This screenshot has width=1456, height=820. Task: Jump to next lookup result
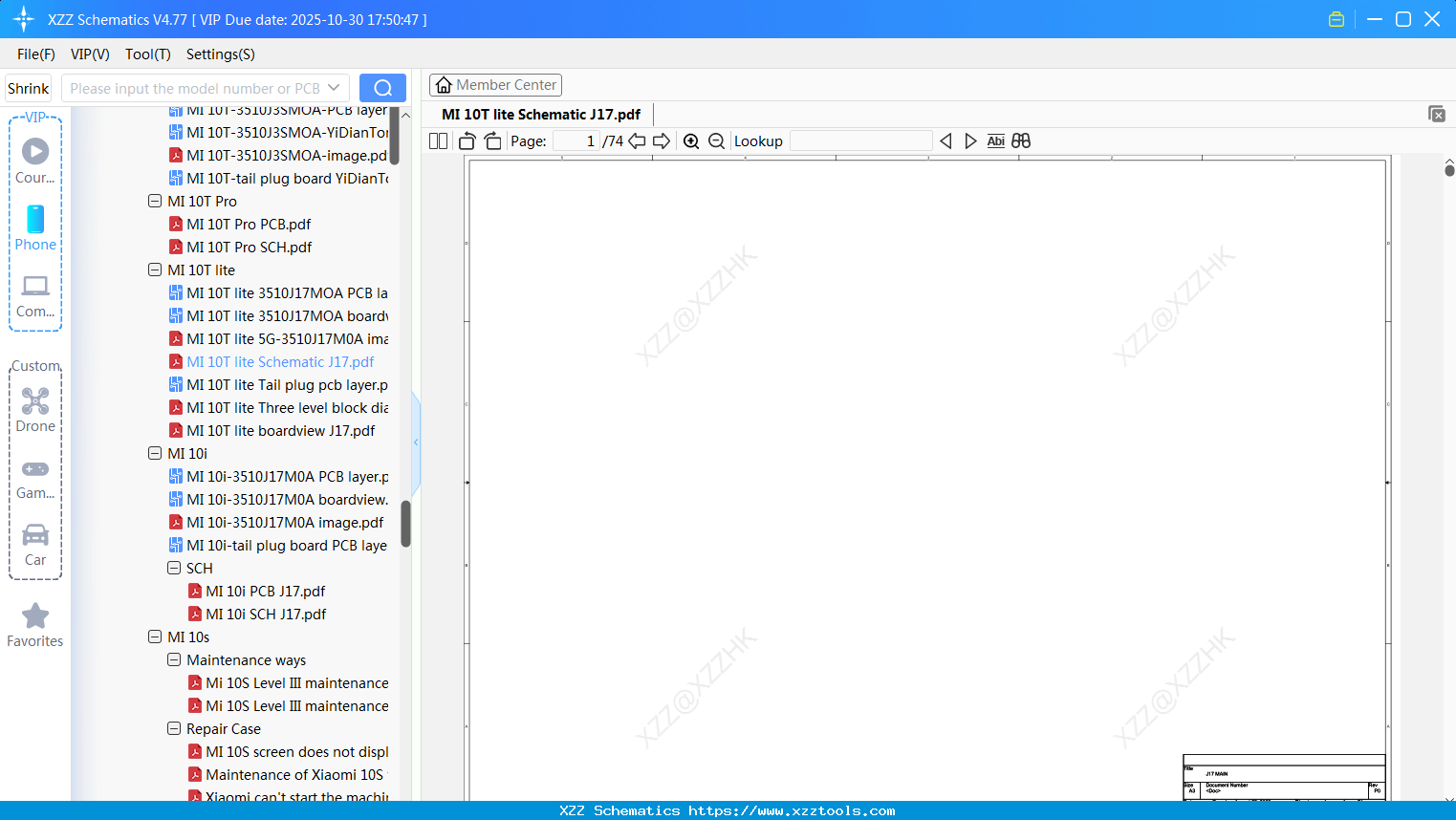(970, 141)
